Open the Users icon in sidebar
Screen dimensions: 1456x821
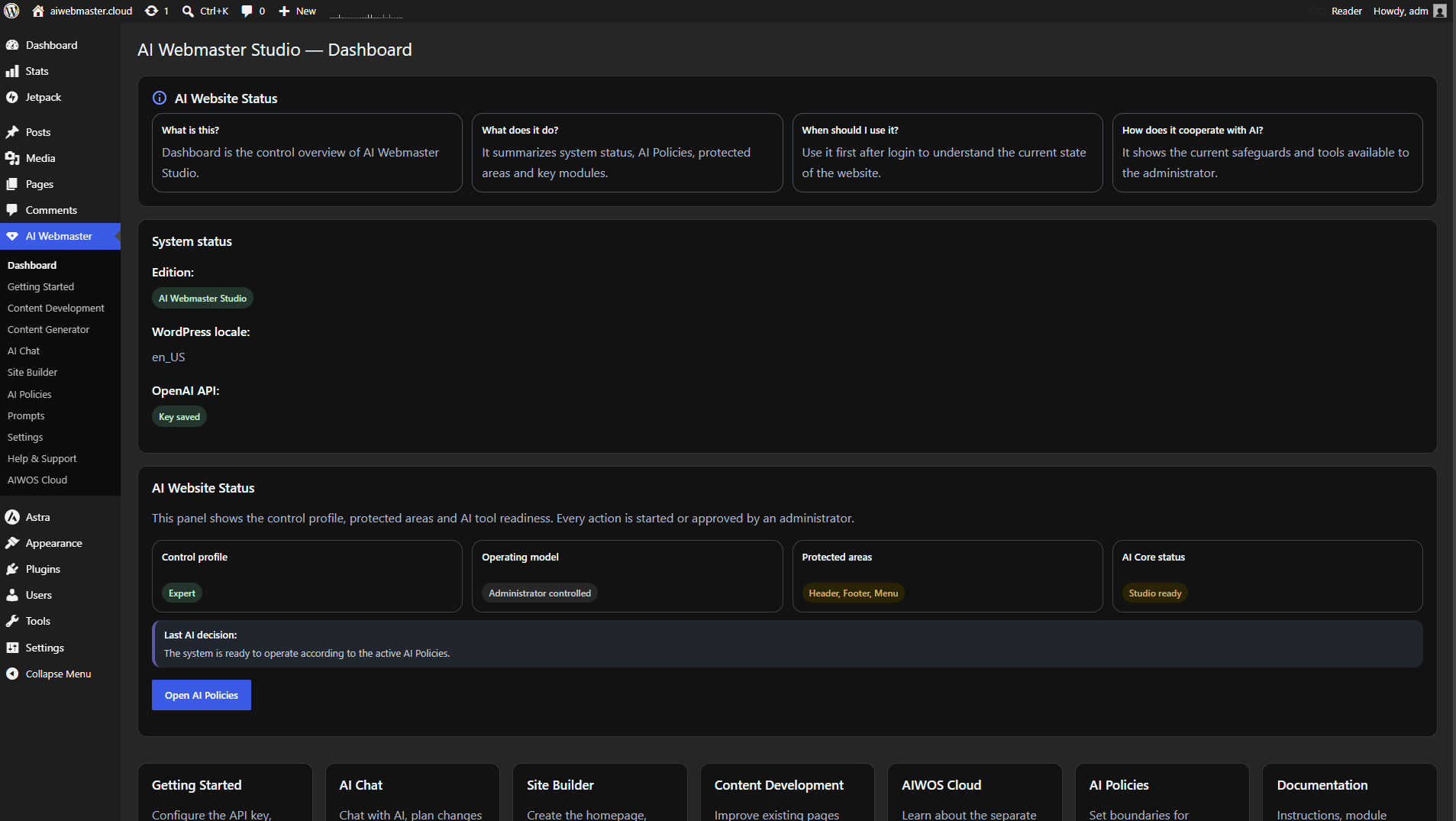[x=12, y=595]
